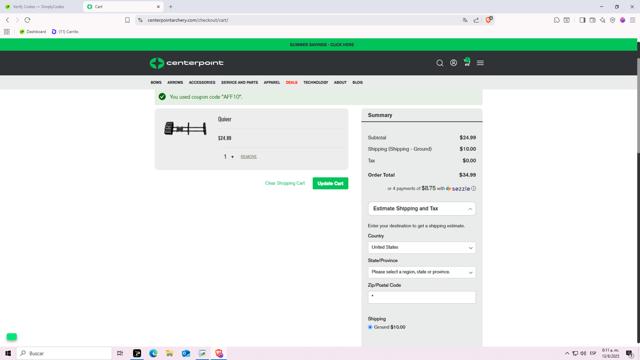Image resolution: width=640 pixels, height=360 pixels.
Task: Reload the page with the refresh icon
Action: coord(27,20)
